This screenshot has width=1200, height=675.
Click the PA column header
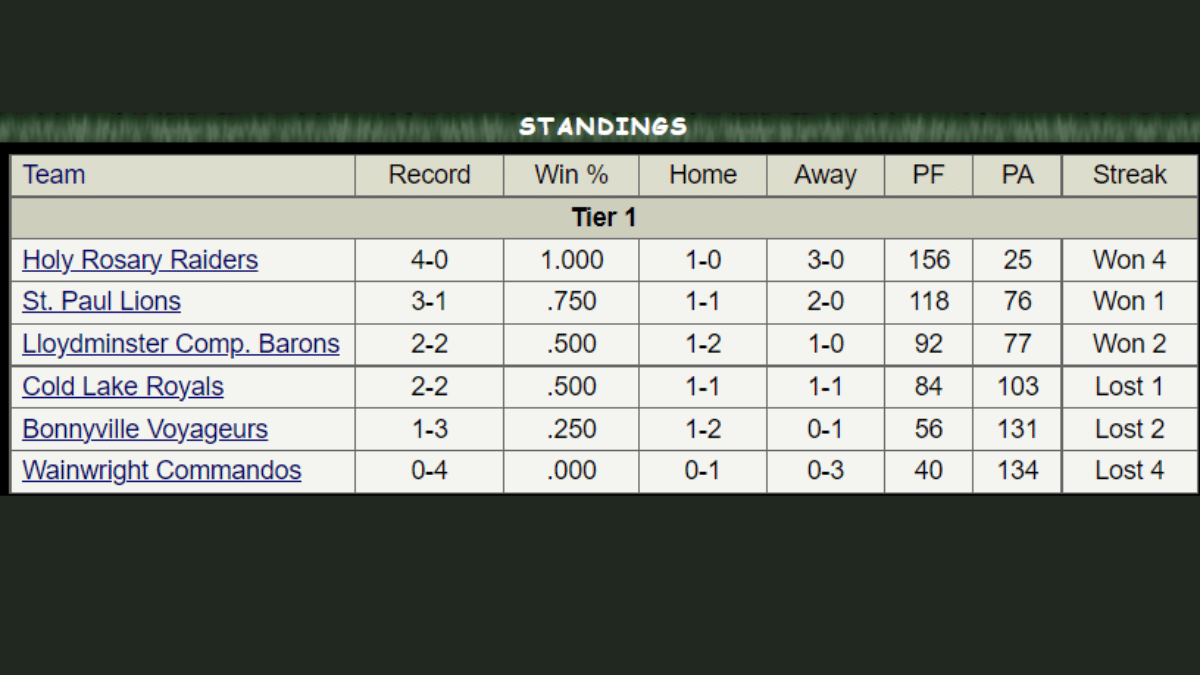pyautogui.click(x=1017, y=175)
